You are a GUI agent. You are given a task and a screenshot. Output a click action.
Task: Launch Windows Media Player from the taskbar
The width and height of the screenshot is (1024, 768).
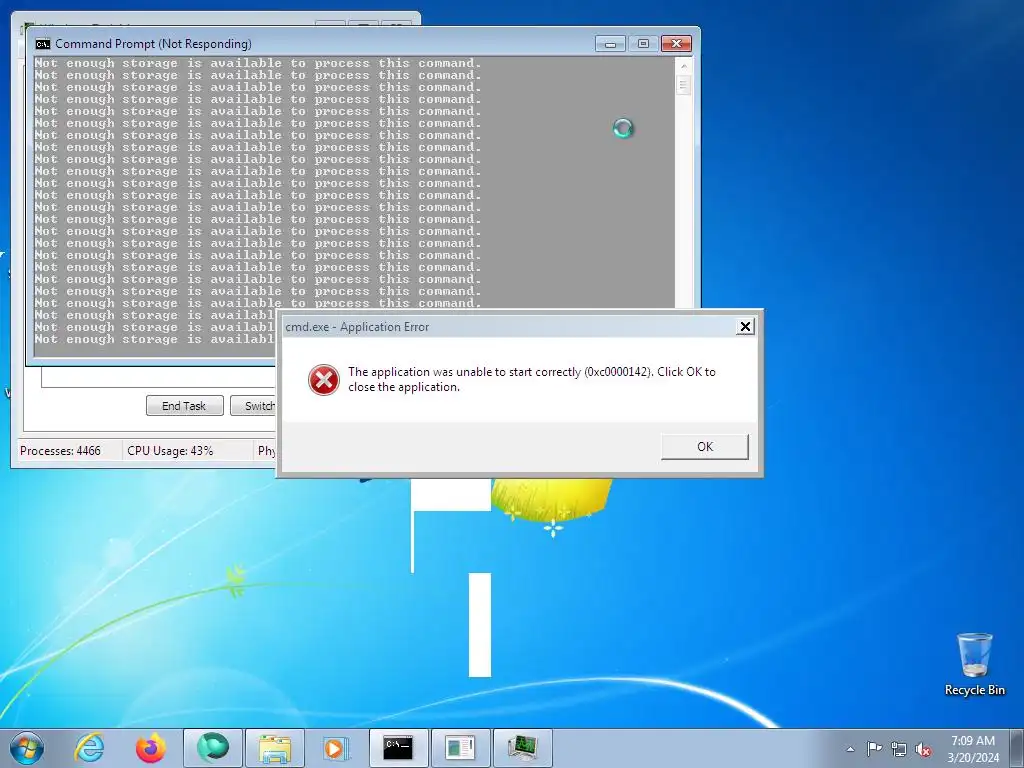336,748
